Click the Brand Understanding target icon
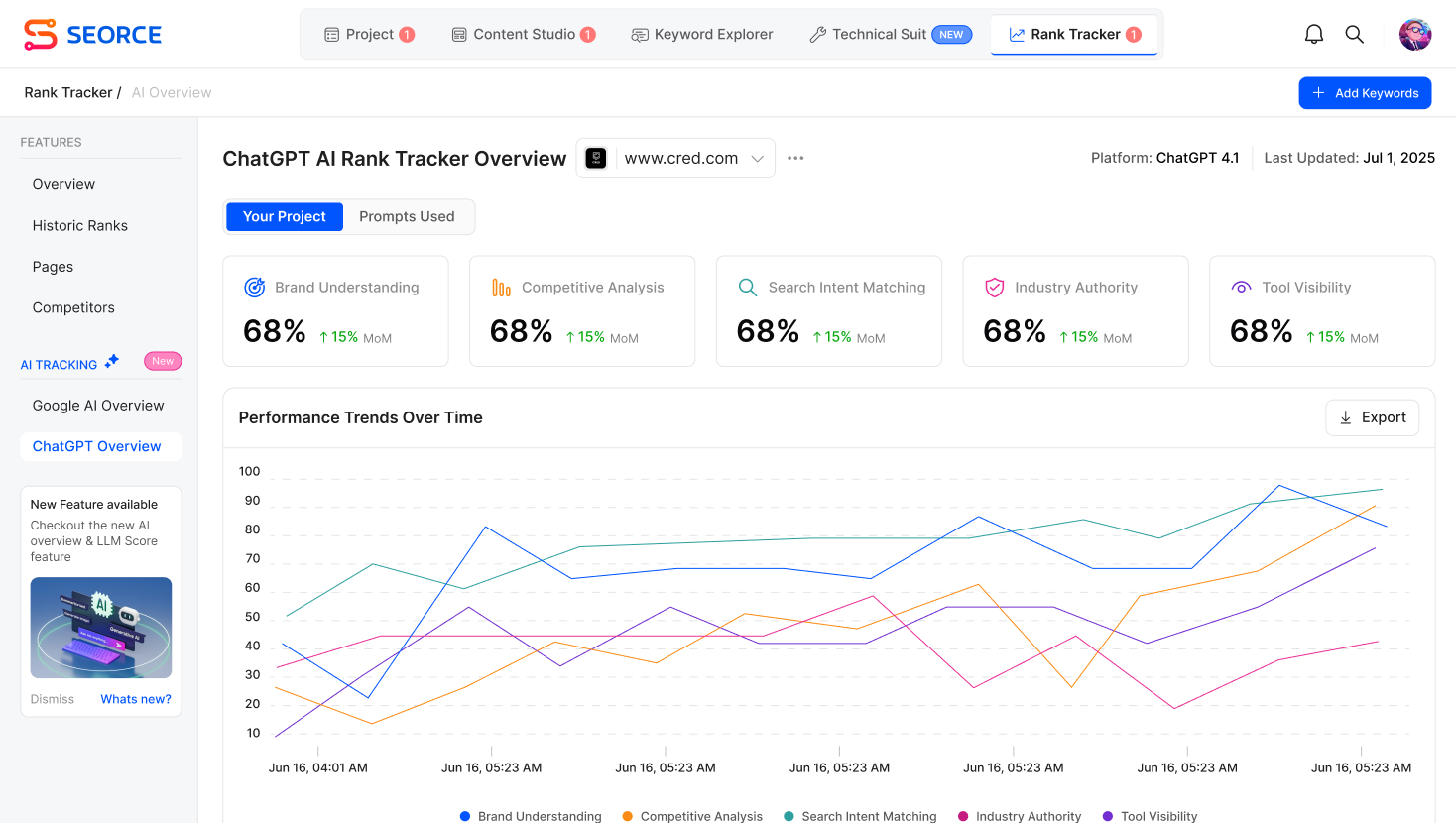Viewport: 1456px width, 823px height. click(255, 288)
